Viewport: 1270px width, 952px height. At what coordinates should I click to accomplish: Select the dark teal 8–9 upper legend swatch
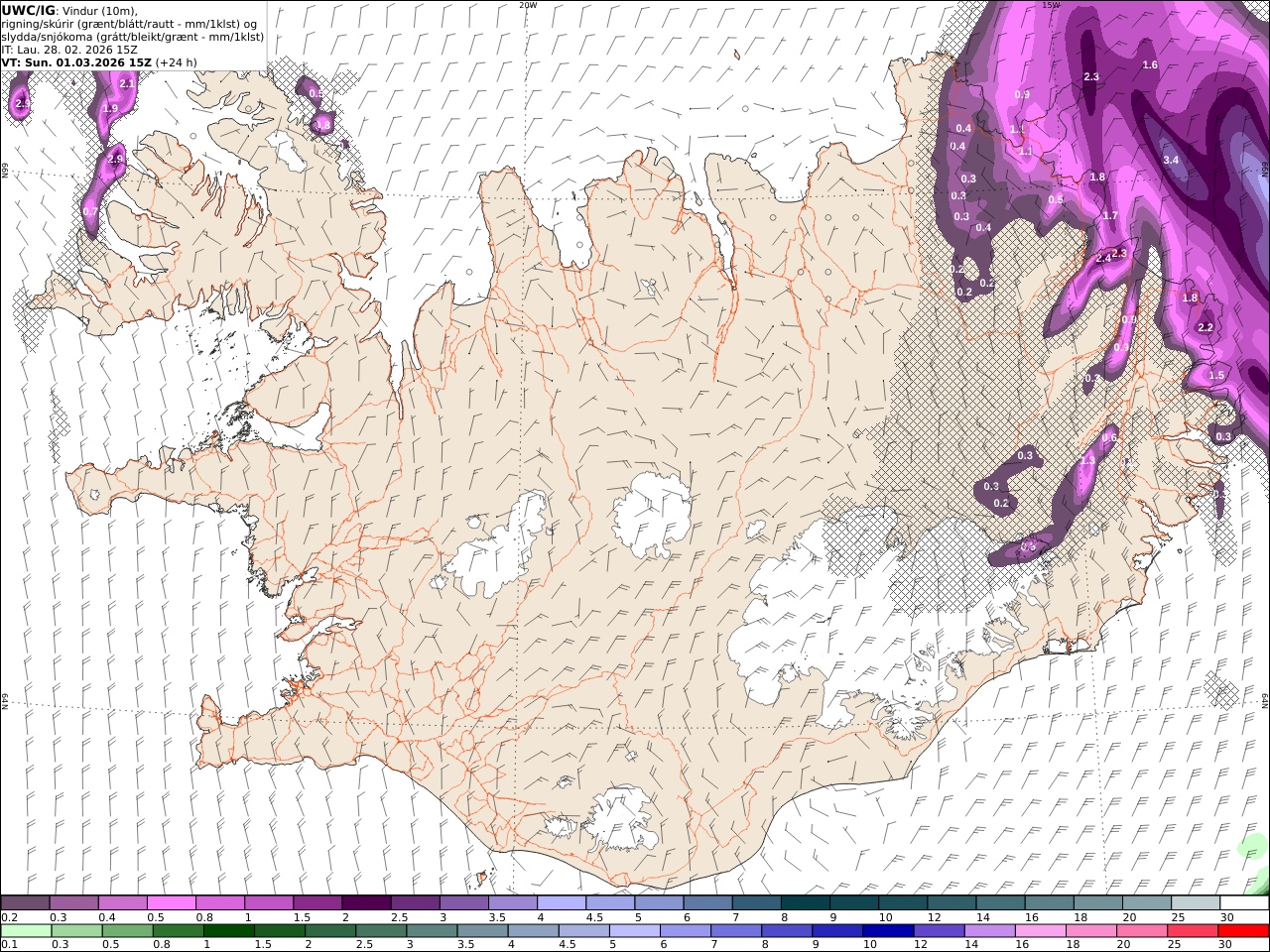click(805, 903)
